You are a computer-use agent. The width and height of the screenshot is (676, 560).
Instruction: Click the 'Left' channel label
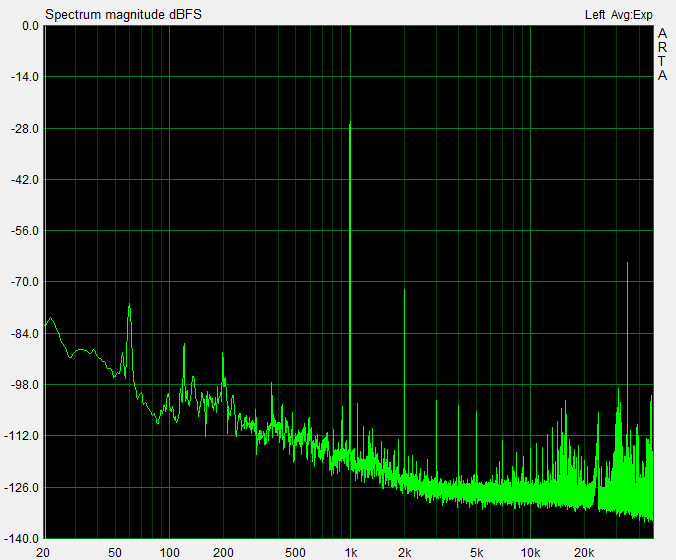[595, 15]
